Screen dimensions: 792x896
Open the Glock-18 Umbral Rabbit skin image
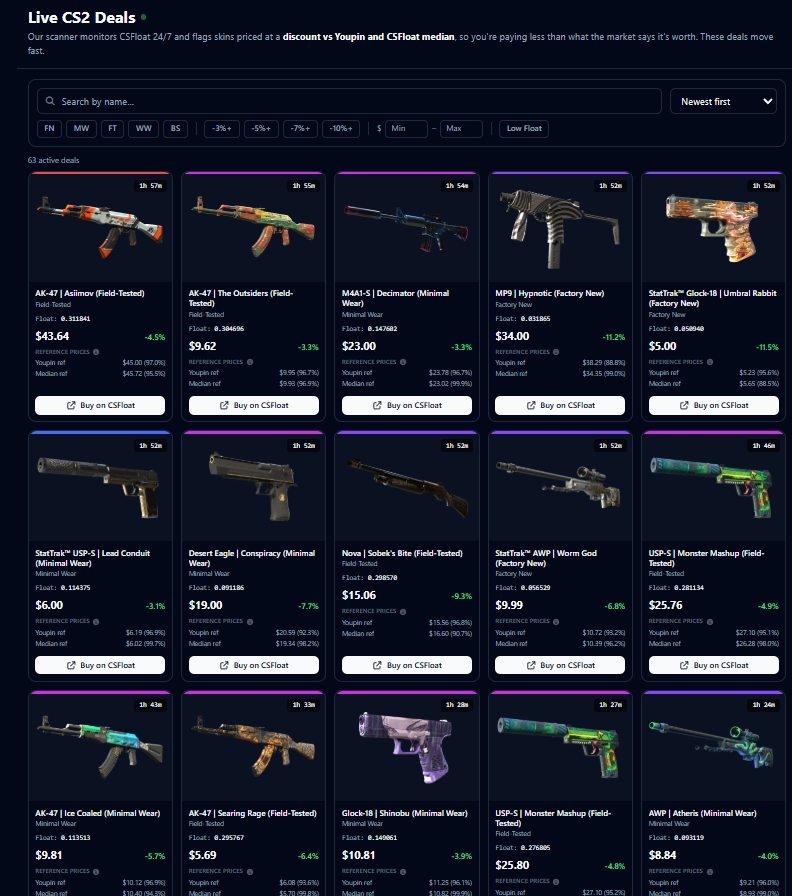pos(714,227)
